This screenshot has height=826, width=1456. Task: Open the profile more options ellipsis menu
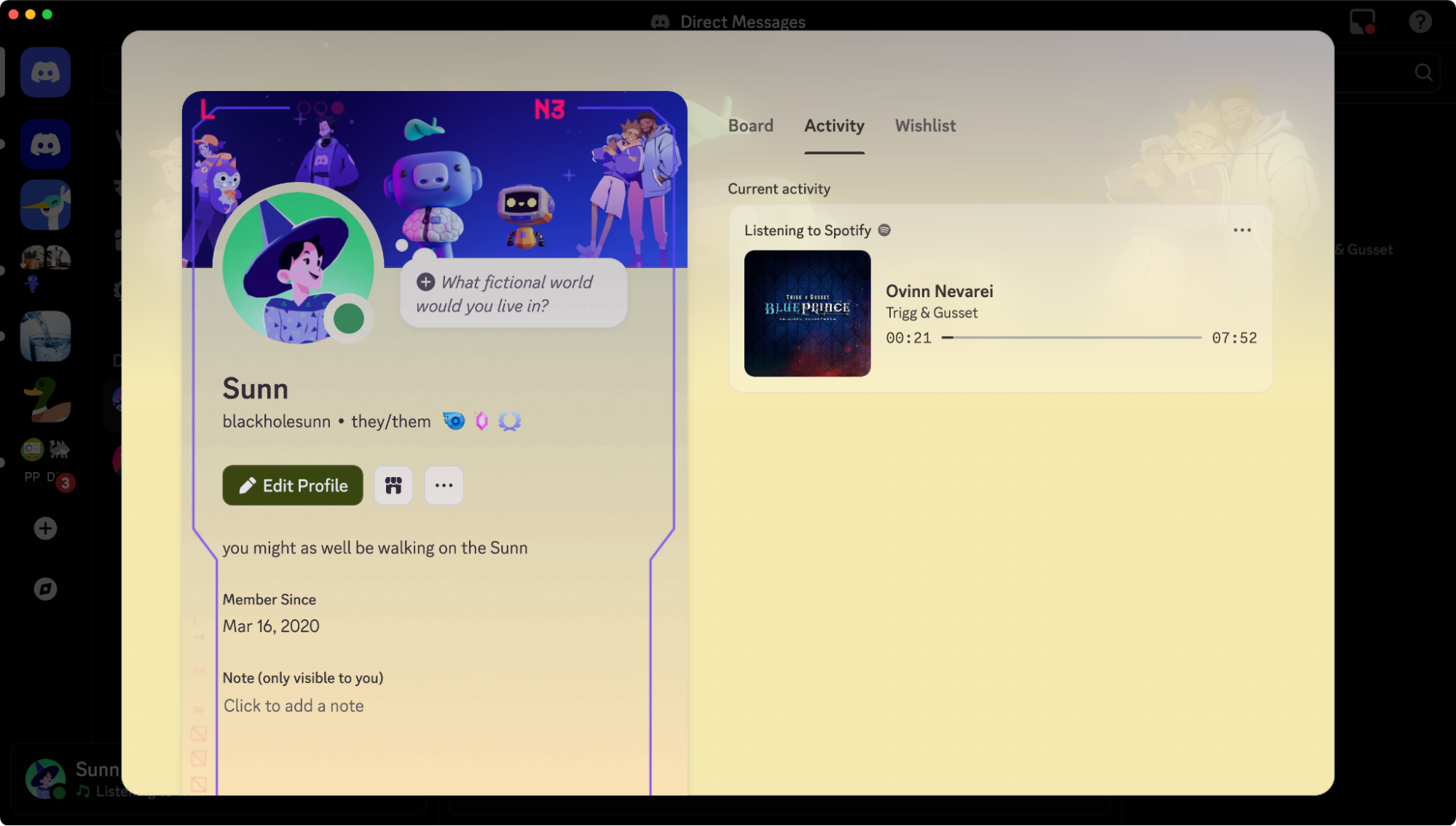[444, 485]
